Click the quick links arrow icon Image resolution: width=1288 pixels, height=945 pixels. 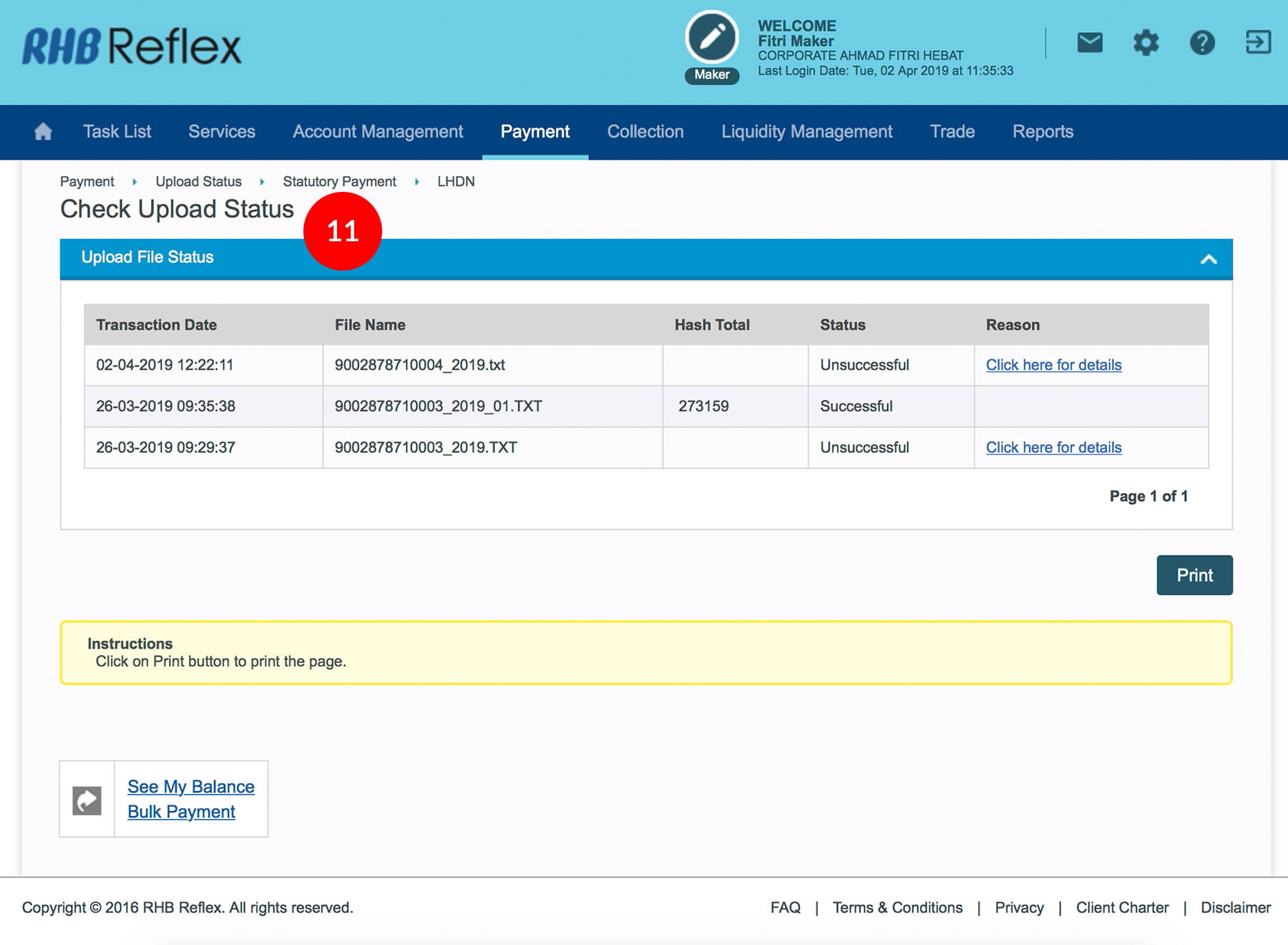coord(87,800)
